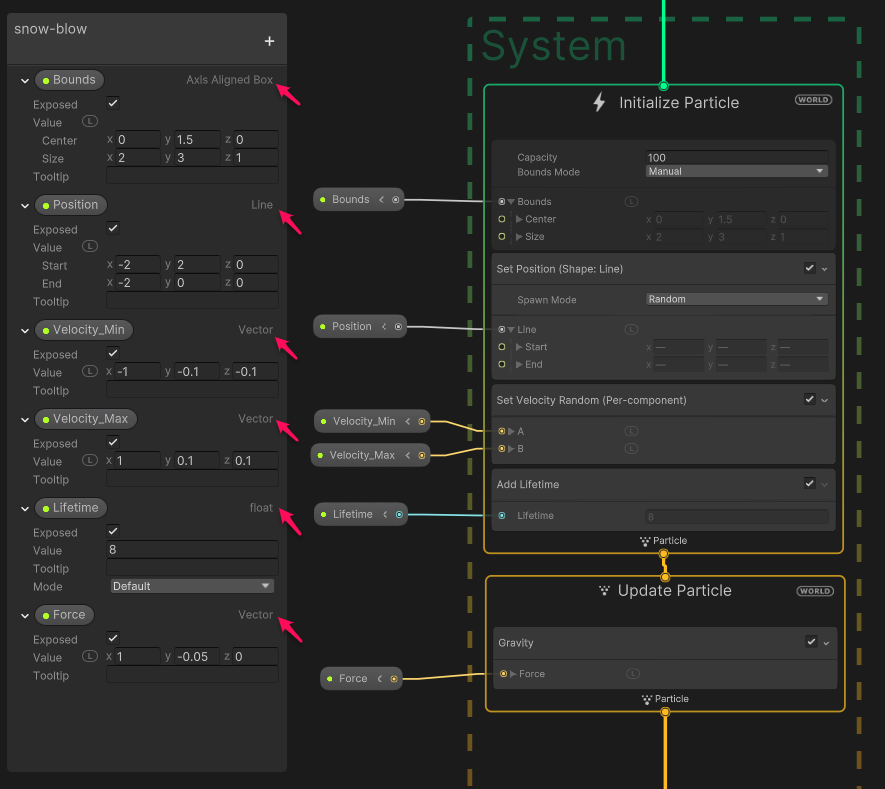
Task: Disable the Gravity block checkbox
Action: coord(809,642)
